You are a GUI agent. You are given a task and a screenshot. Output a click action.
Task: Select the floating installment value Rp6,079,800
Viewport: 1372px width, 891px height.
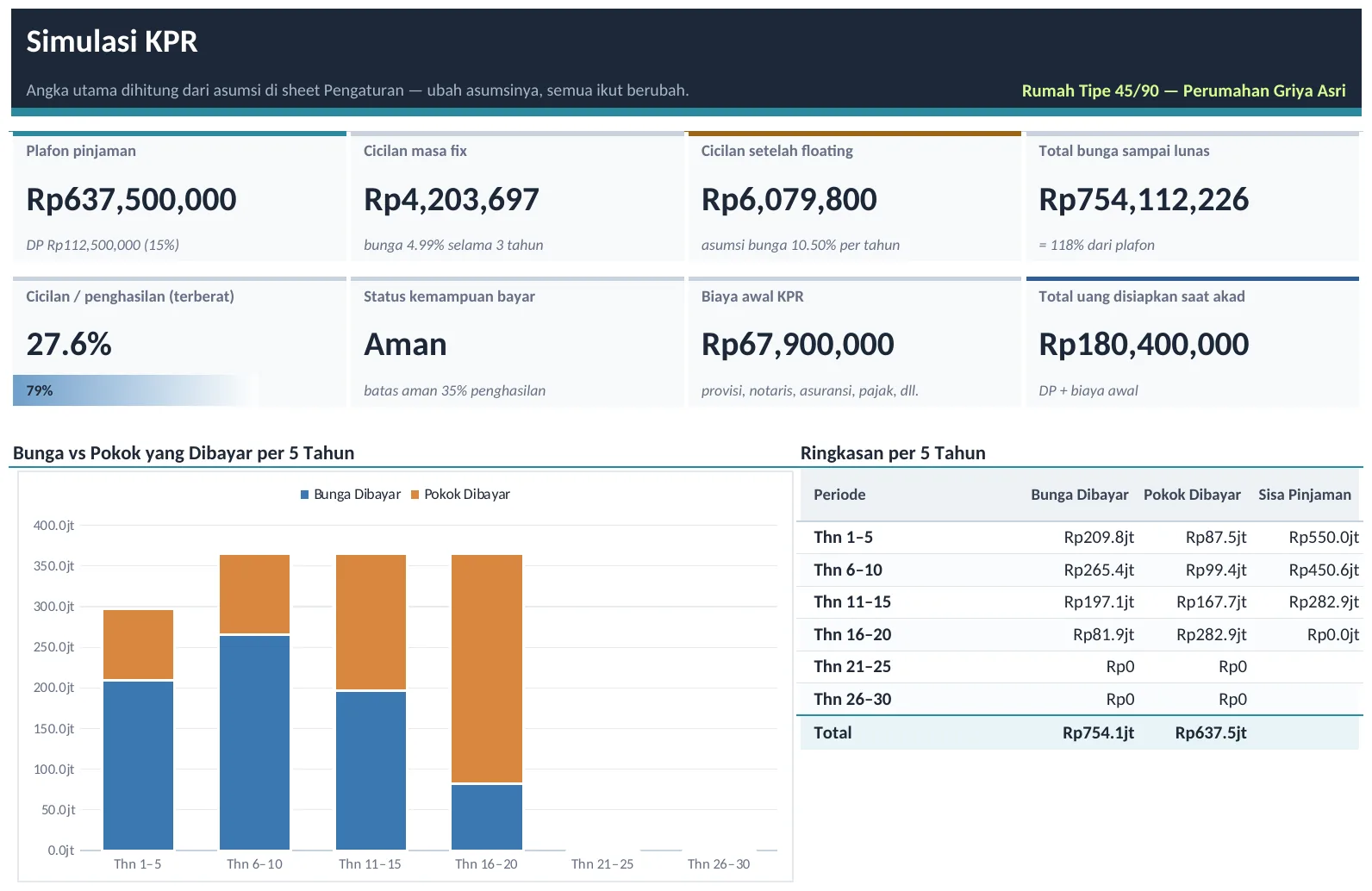[789, 199]
